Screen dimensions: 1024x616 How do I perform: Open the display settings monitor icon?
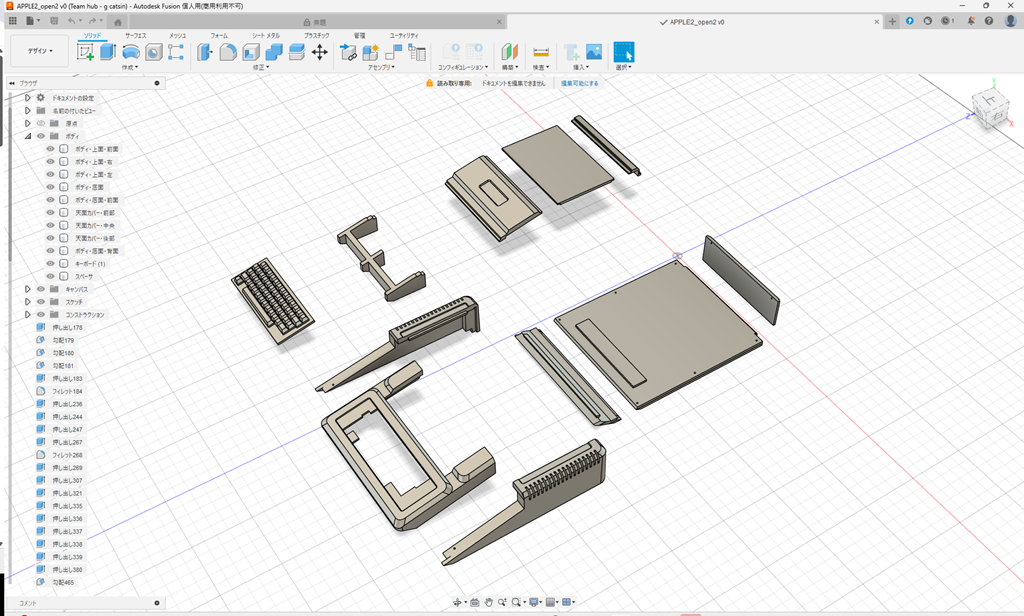534,602
